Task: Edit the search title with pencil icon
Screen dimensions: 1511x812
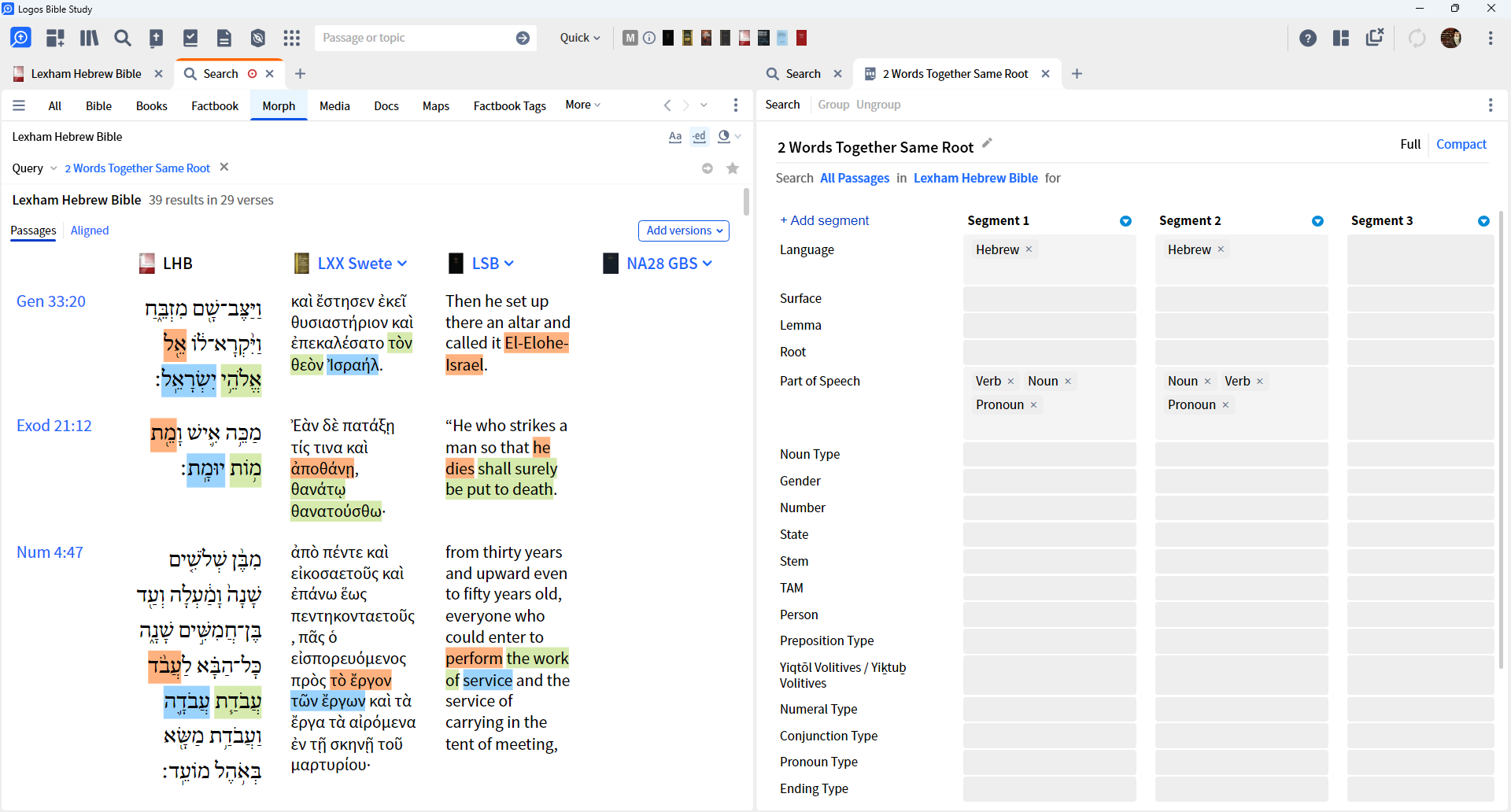Action: click(987, 144)
